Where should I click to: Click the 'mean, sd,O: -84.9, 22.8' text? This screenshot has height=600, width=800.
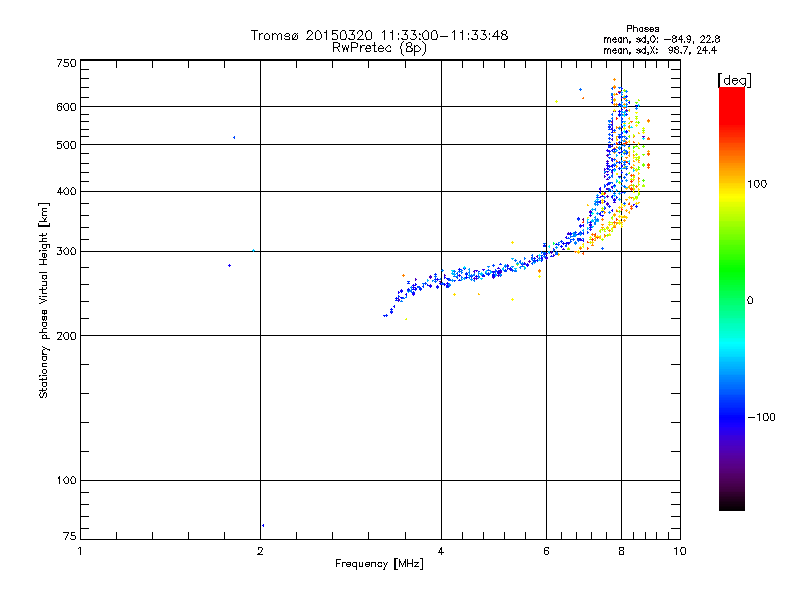661,39
